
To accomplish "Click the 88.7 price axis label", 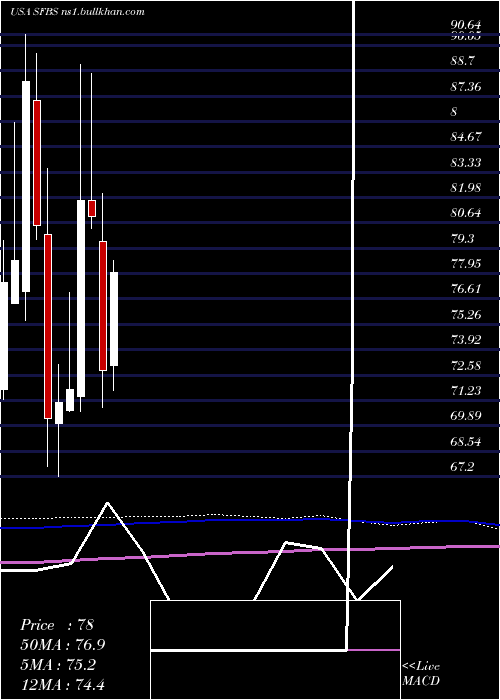I will click(x=463, y=60).
